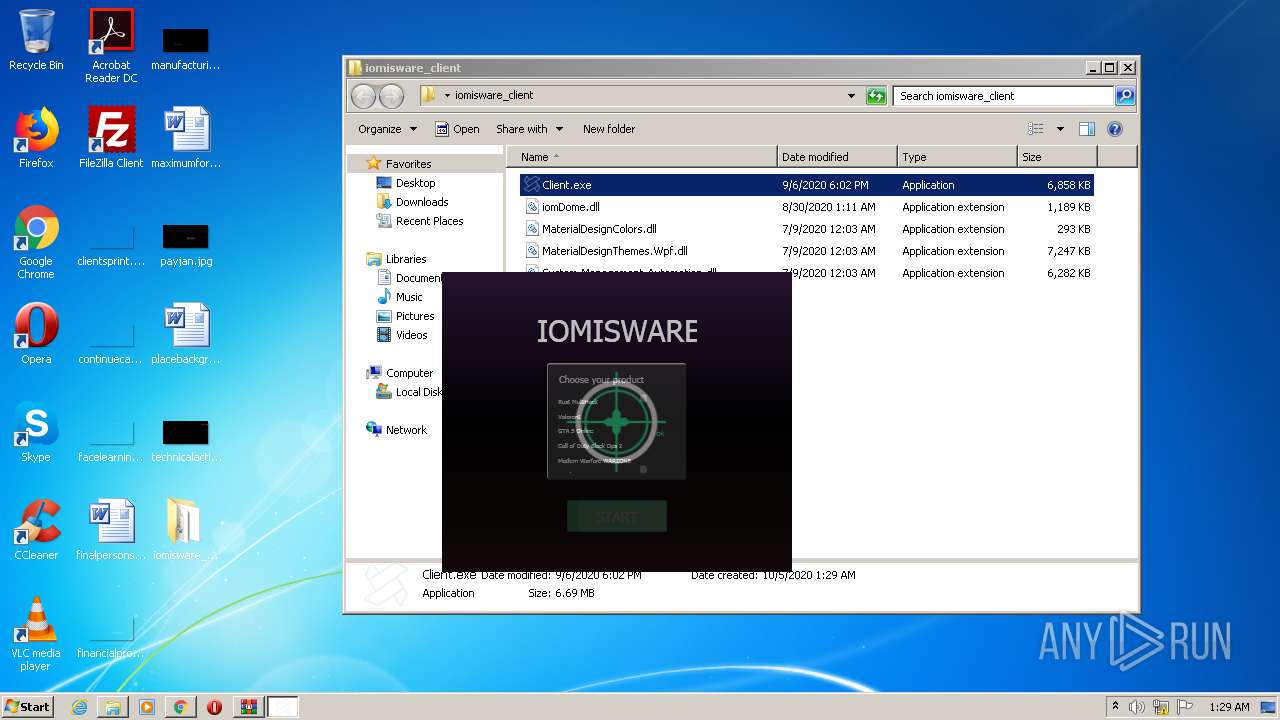The image size is (1280, 720).
Task: Open Firefox desktop shortcut
Action: (36, 138)
